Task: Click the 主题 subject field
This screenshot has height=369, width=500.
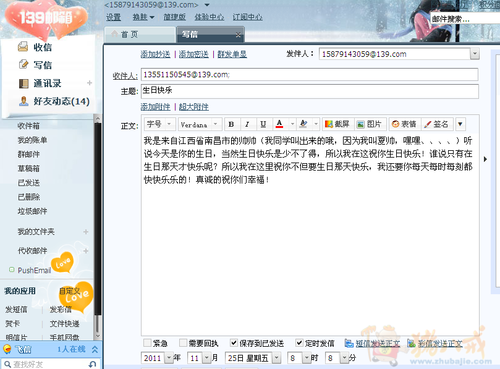Action: click(310, 91)
